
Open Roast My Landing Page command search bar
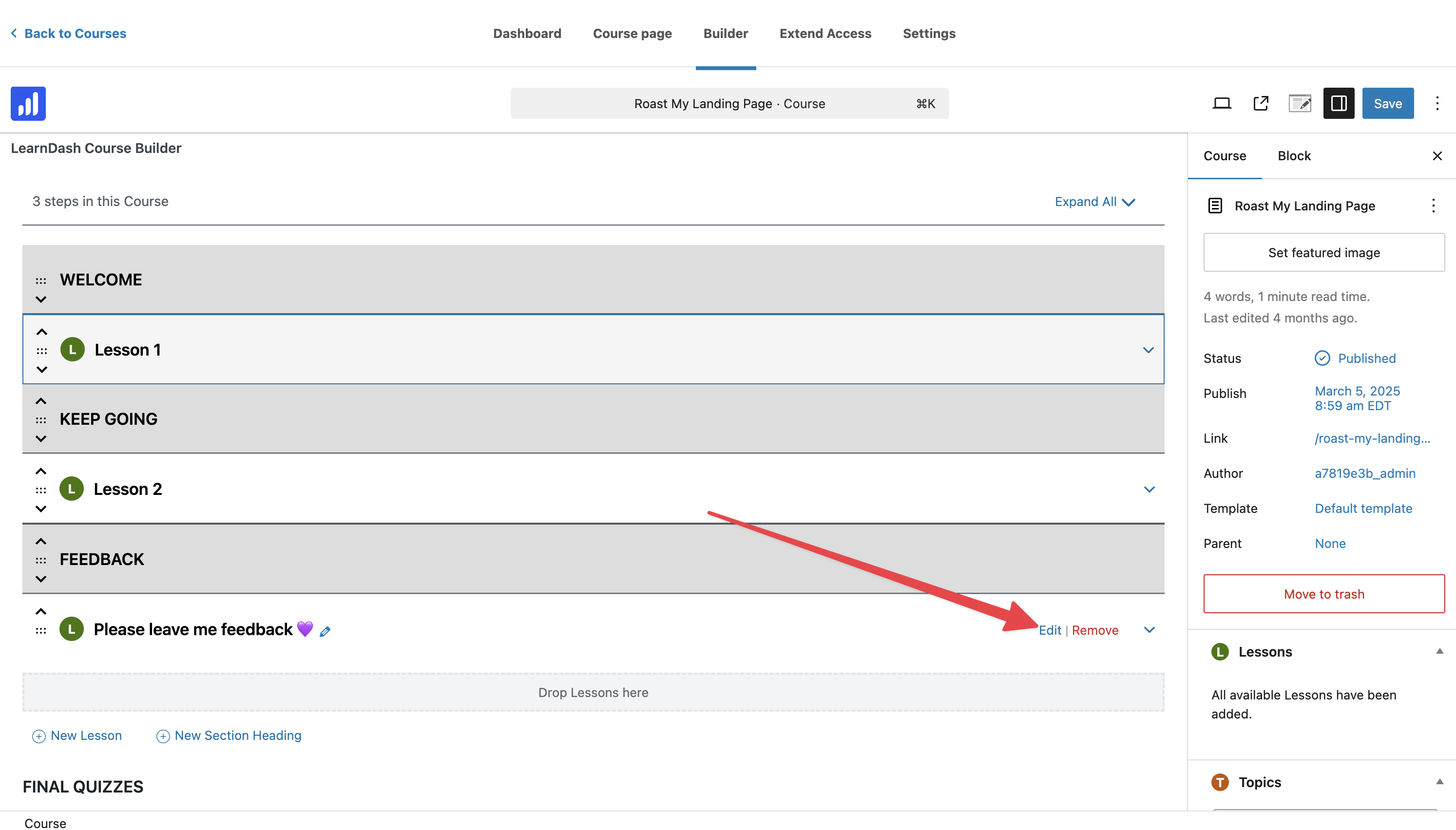[730, 103]
